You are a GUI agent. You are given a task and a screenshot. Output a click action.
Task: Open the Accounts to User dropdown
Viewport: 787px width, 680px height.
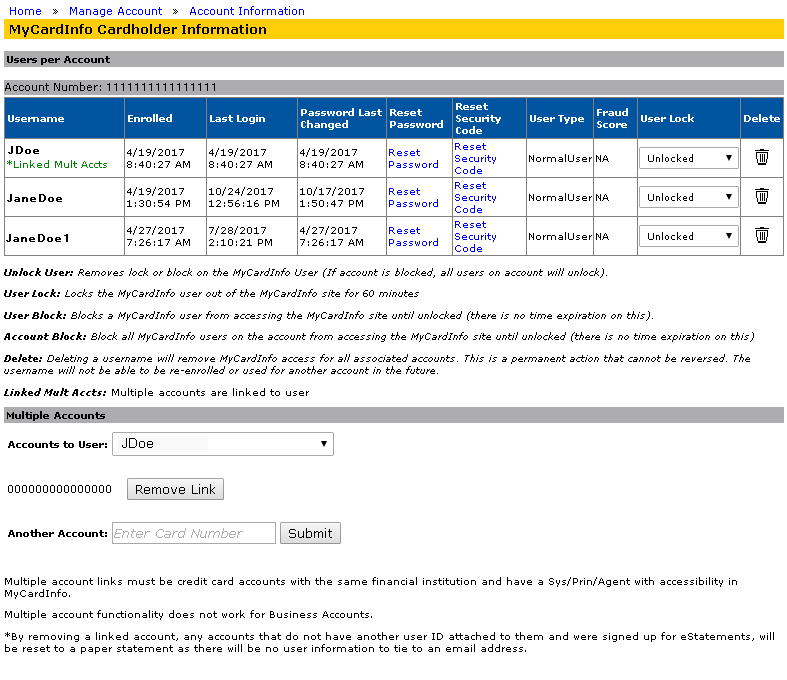(222, 444)
